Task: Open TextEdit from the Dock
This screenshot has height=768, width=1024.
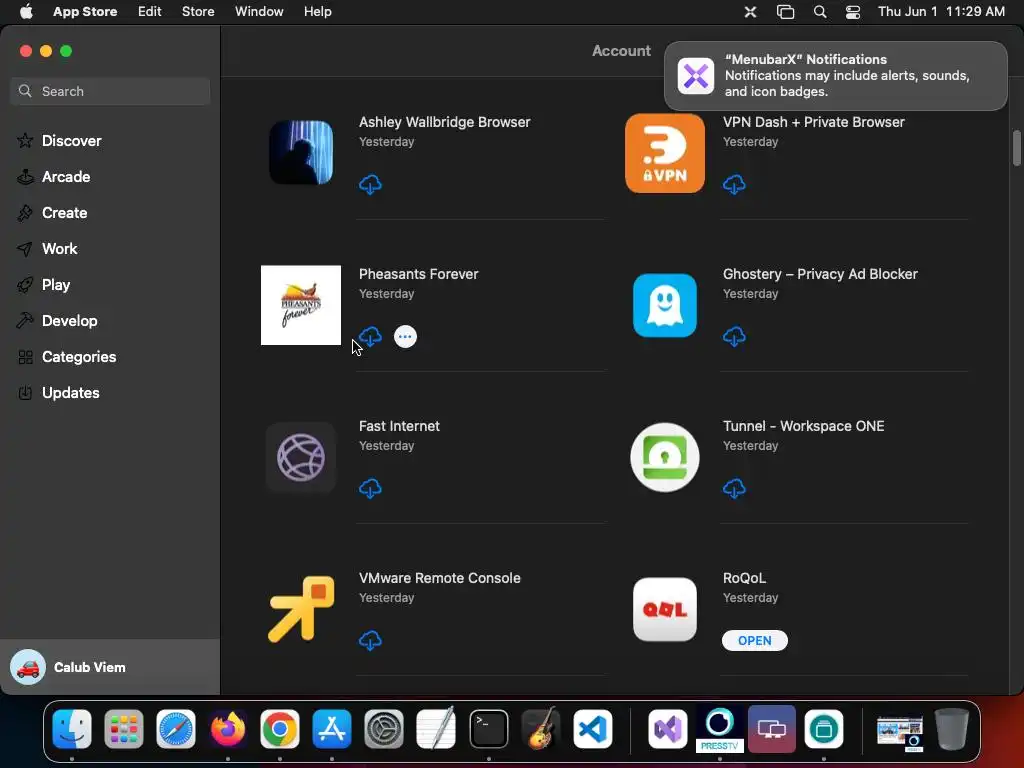Action: pyautogui.click(x=436, y=729)
